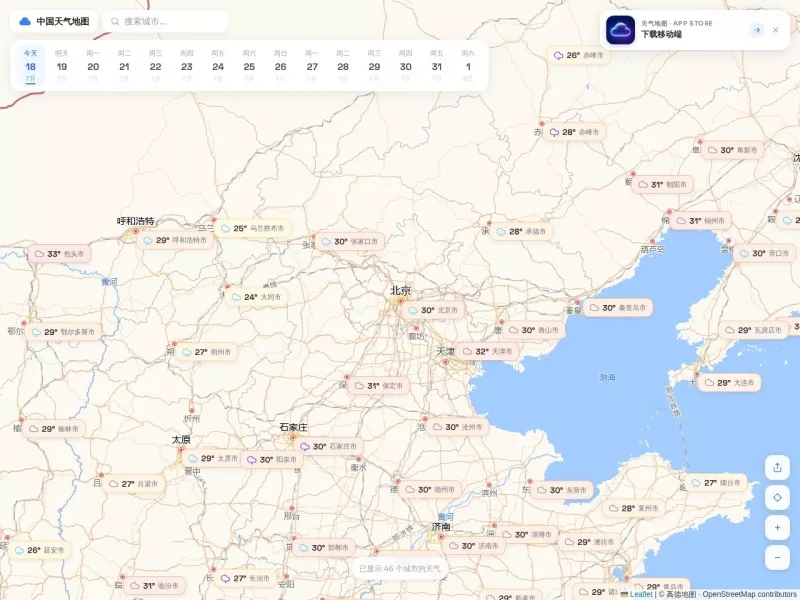Select date 28 forecast tab
Image resolution: width=800 pixels, height=600 pixels.
click(343, 66)
